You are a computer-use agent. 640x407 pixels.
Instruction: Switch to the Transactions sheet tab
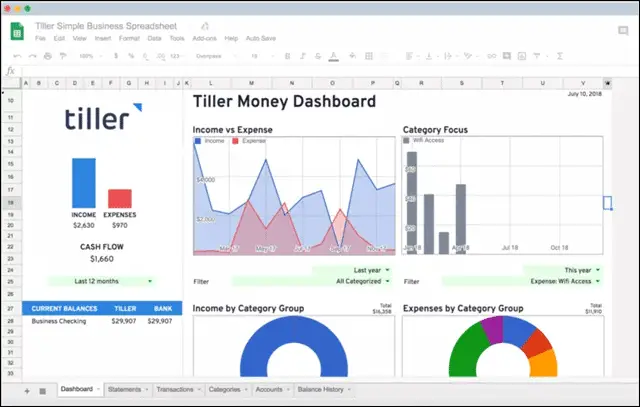click(177, 389)
